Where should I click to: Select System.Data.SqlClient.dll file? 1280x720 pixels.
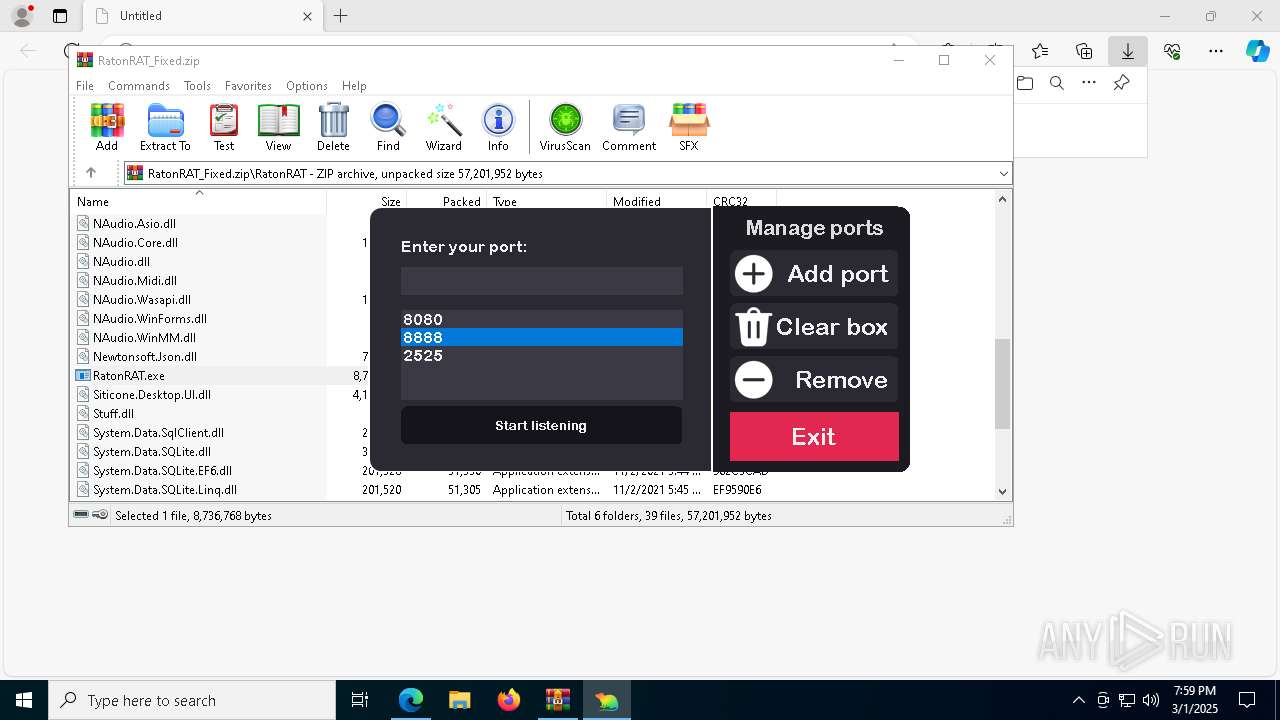[x=158, y=433]
